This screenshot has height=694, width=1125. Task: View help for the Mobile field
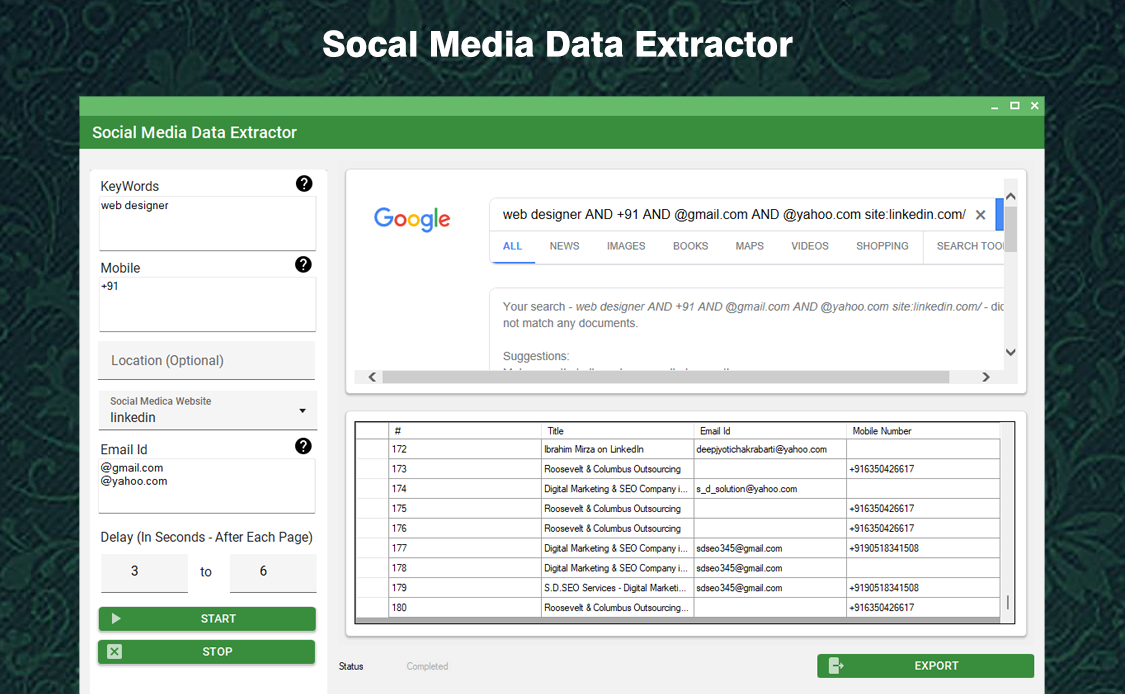(304, 264)
